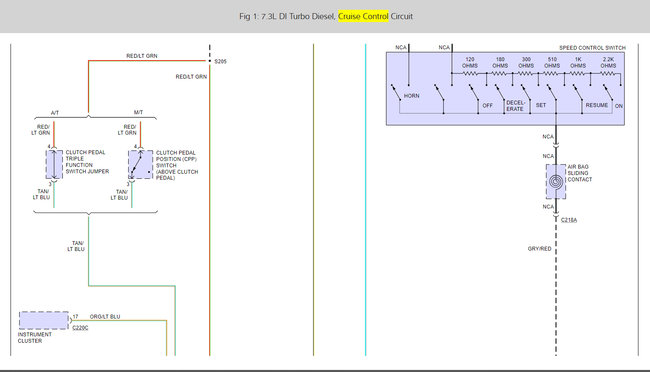The width and height of the screenshot is (650, 372).
Task: Select the highlighted 'Cruise Control' words in title
Action: pyautogui.click(x=363, y=16)
